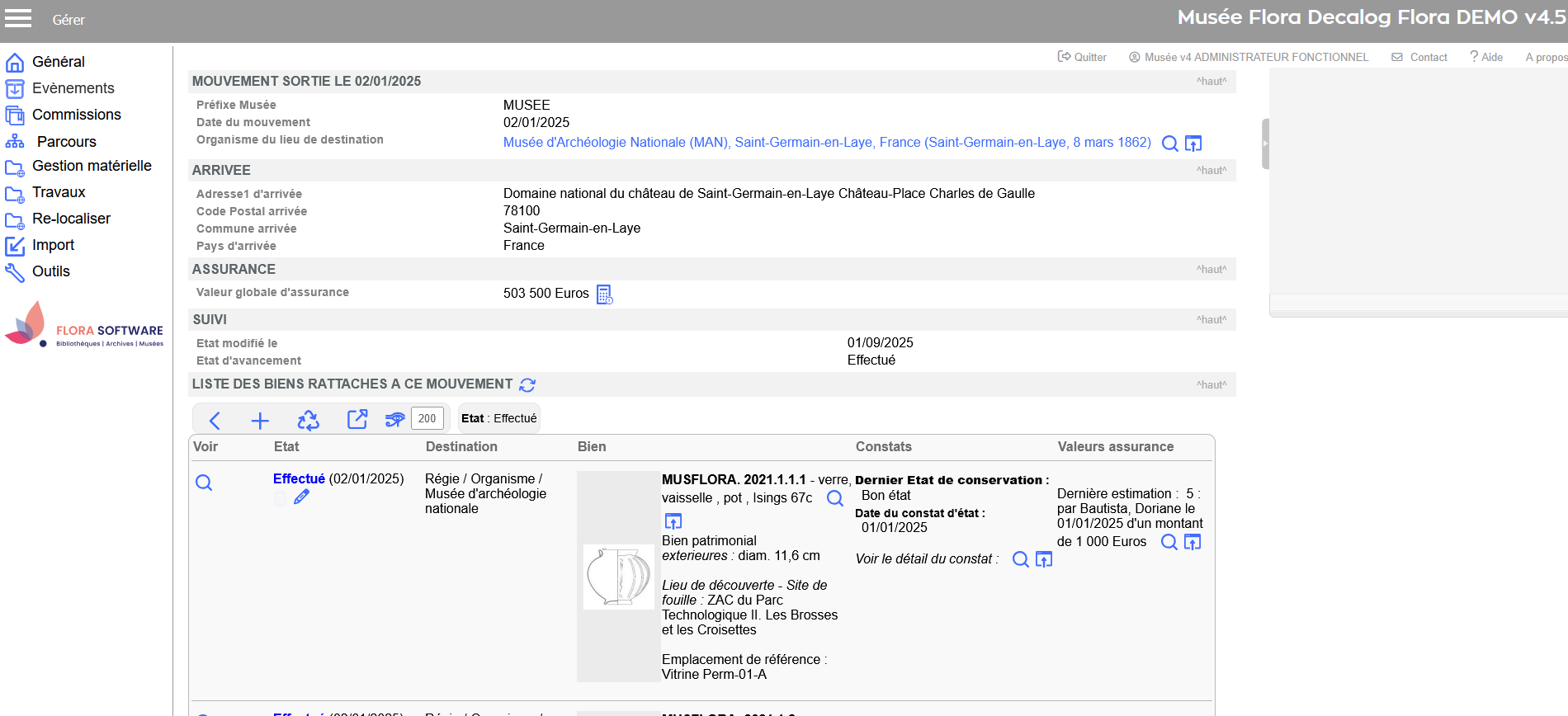The image size is (1568, 716).
Task: Click the export arrow icon in list toolbar
Action: point(357,419)
